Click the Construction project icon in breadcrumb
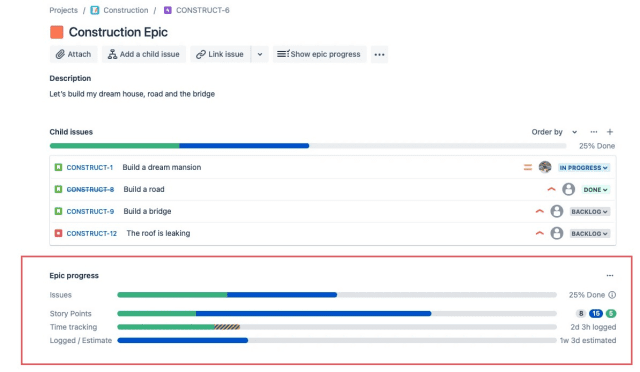 point(95,10)
